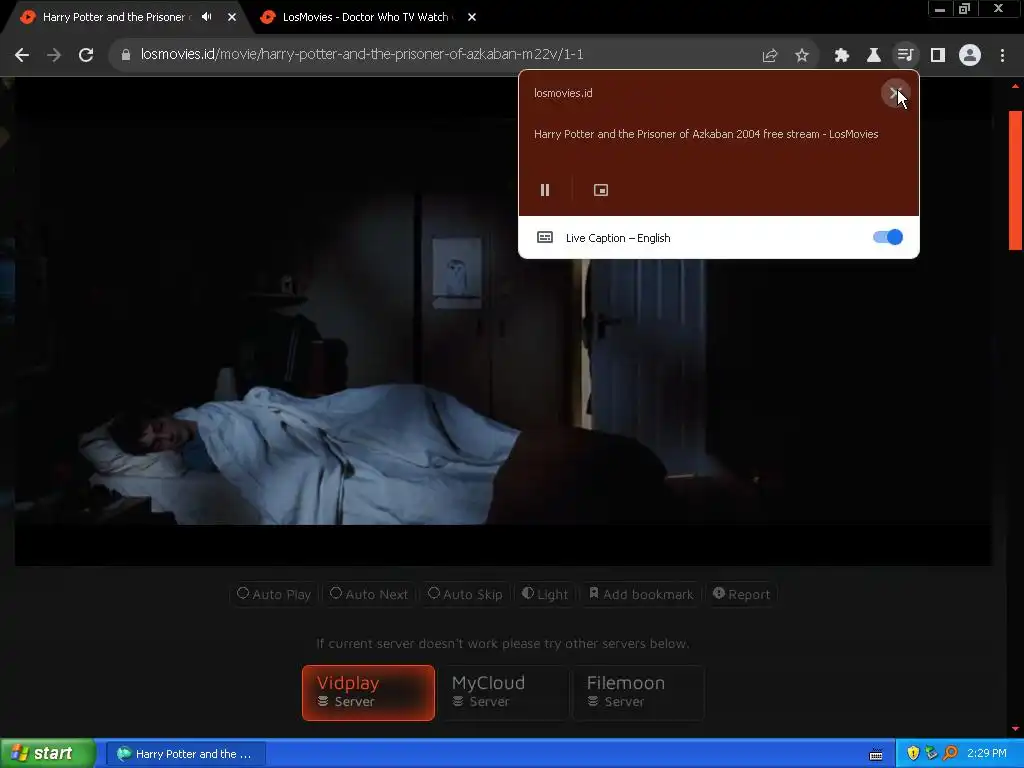Open the Windows start button

tap(47, 754)
